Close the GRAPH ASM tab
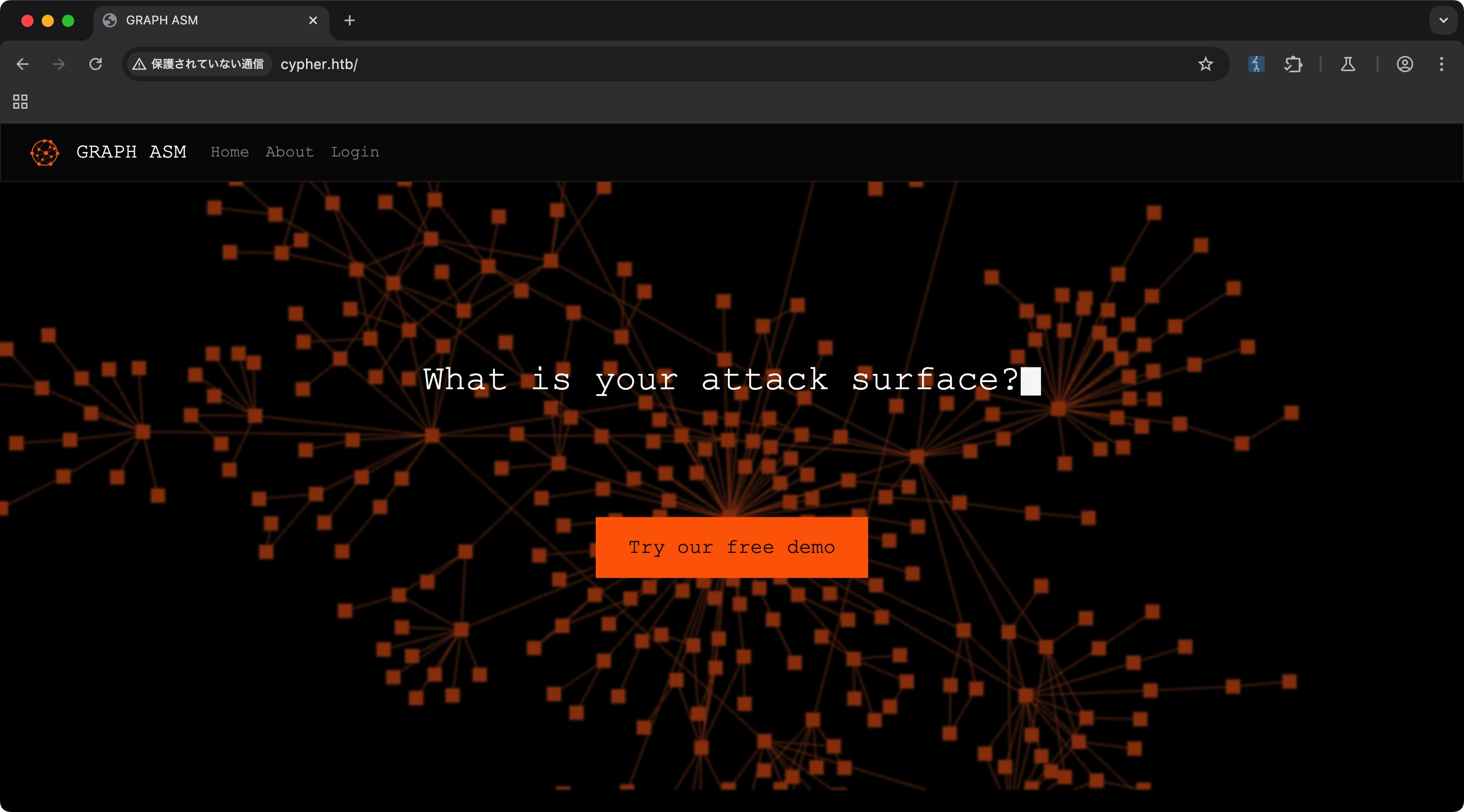 pyautogui.click(x=313, y=20)
